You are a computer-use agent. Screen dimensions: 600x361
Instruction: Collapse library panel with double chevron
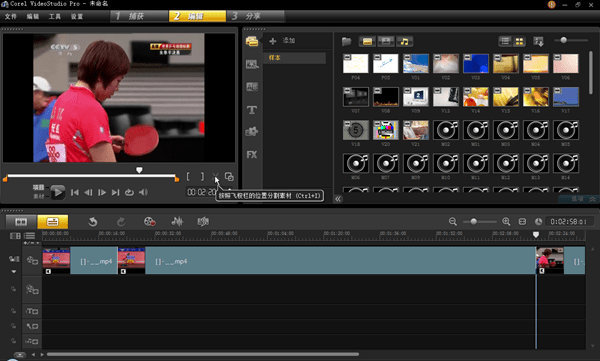[338, 199]
